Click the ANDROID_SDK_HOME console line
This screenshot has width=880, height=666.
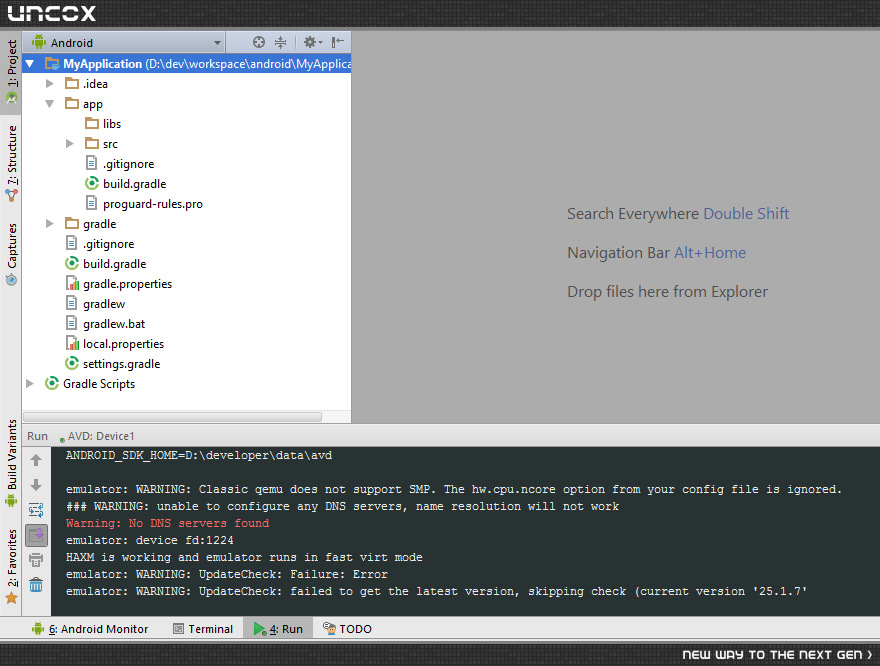tap(199, 455)
